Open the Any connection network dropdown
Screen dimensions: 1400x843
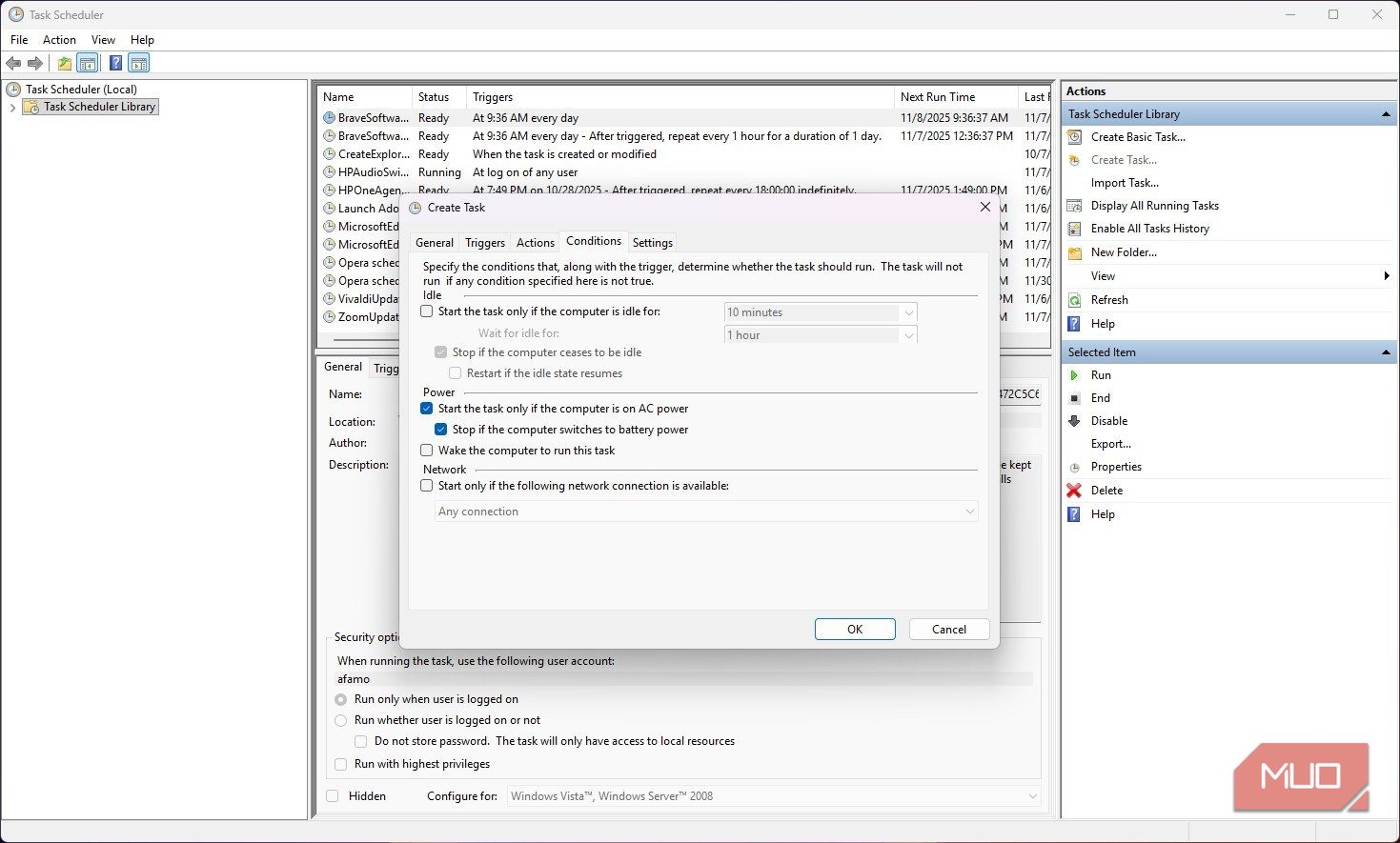click(706, 512)
